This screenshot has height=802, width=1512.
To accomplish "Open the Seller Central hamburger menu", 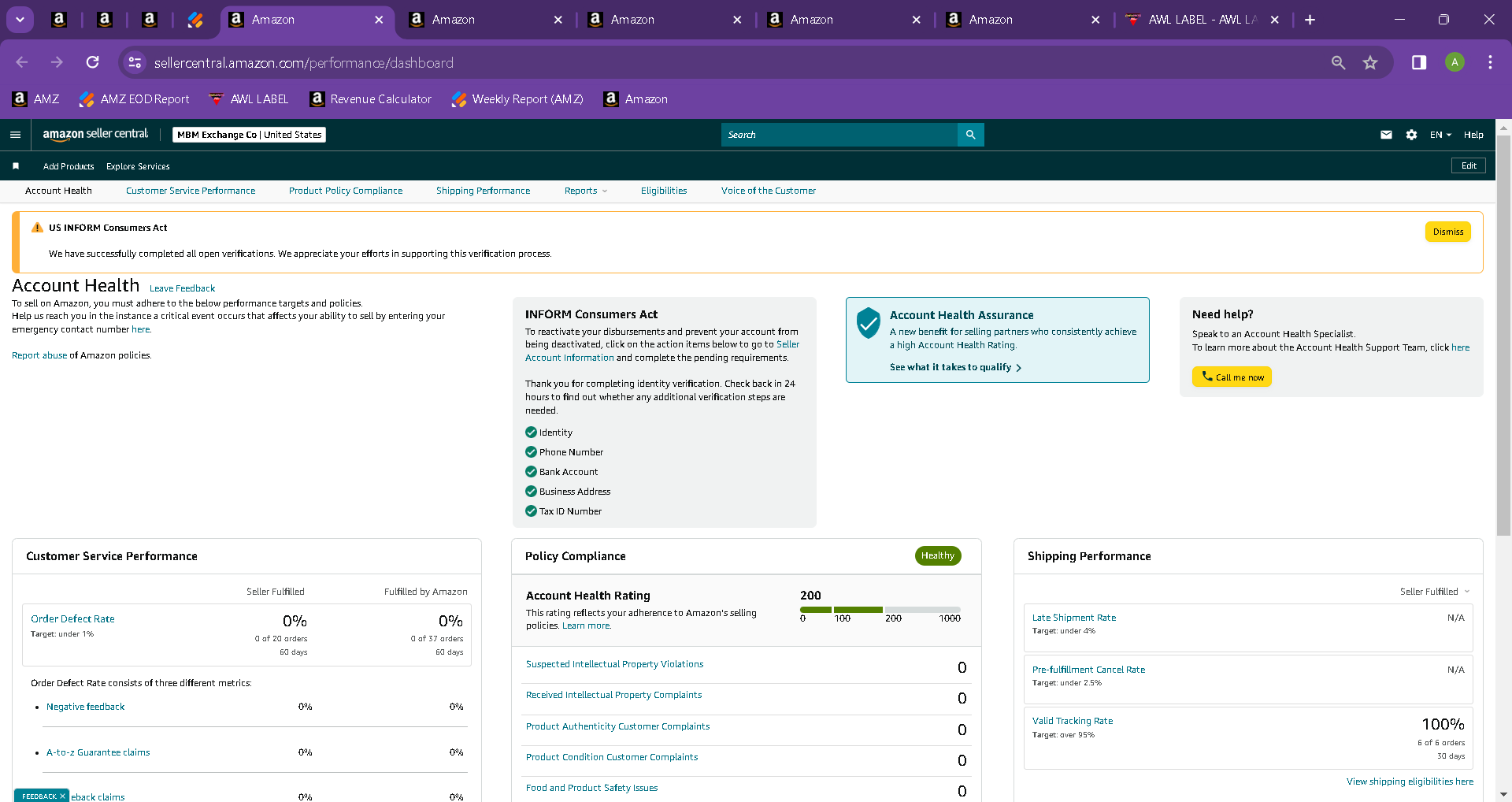I will pos(15,135).
